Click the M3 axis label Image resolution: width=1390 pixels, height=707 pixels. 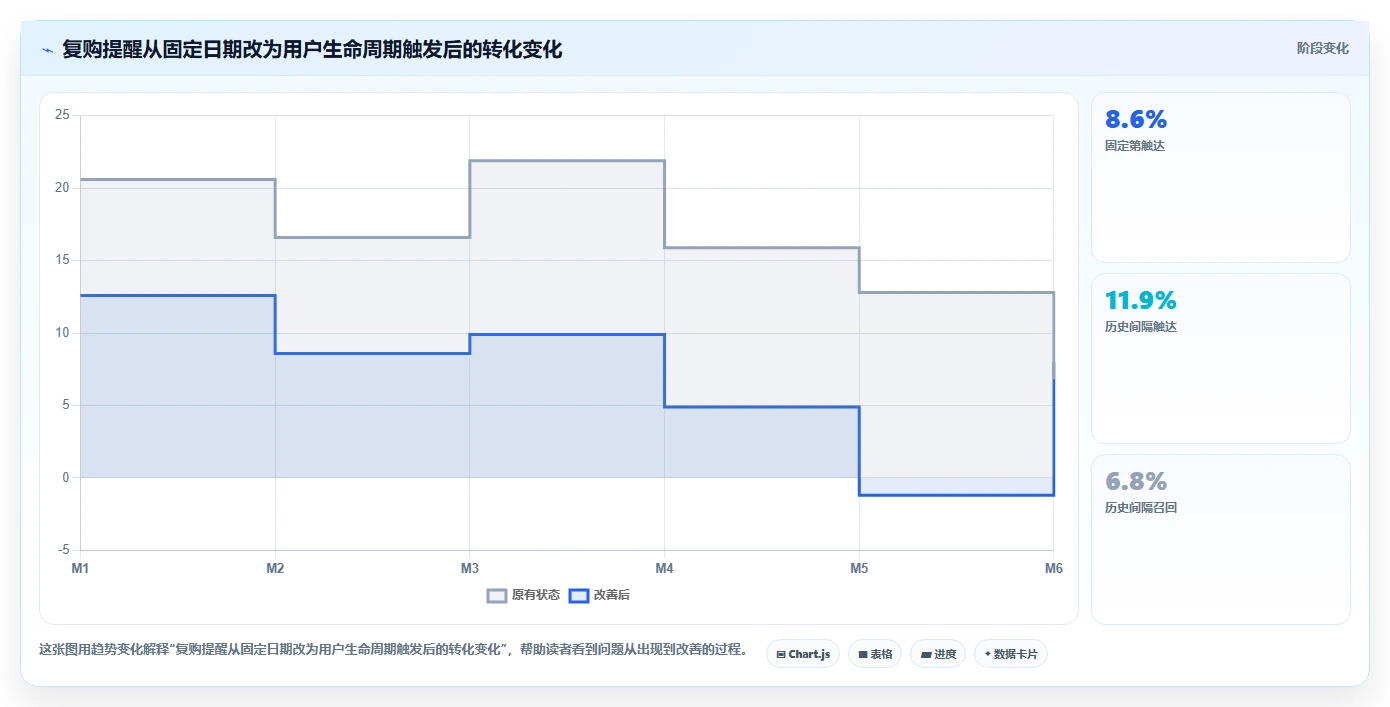[x=469, y=568]
